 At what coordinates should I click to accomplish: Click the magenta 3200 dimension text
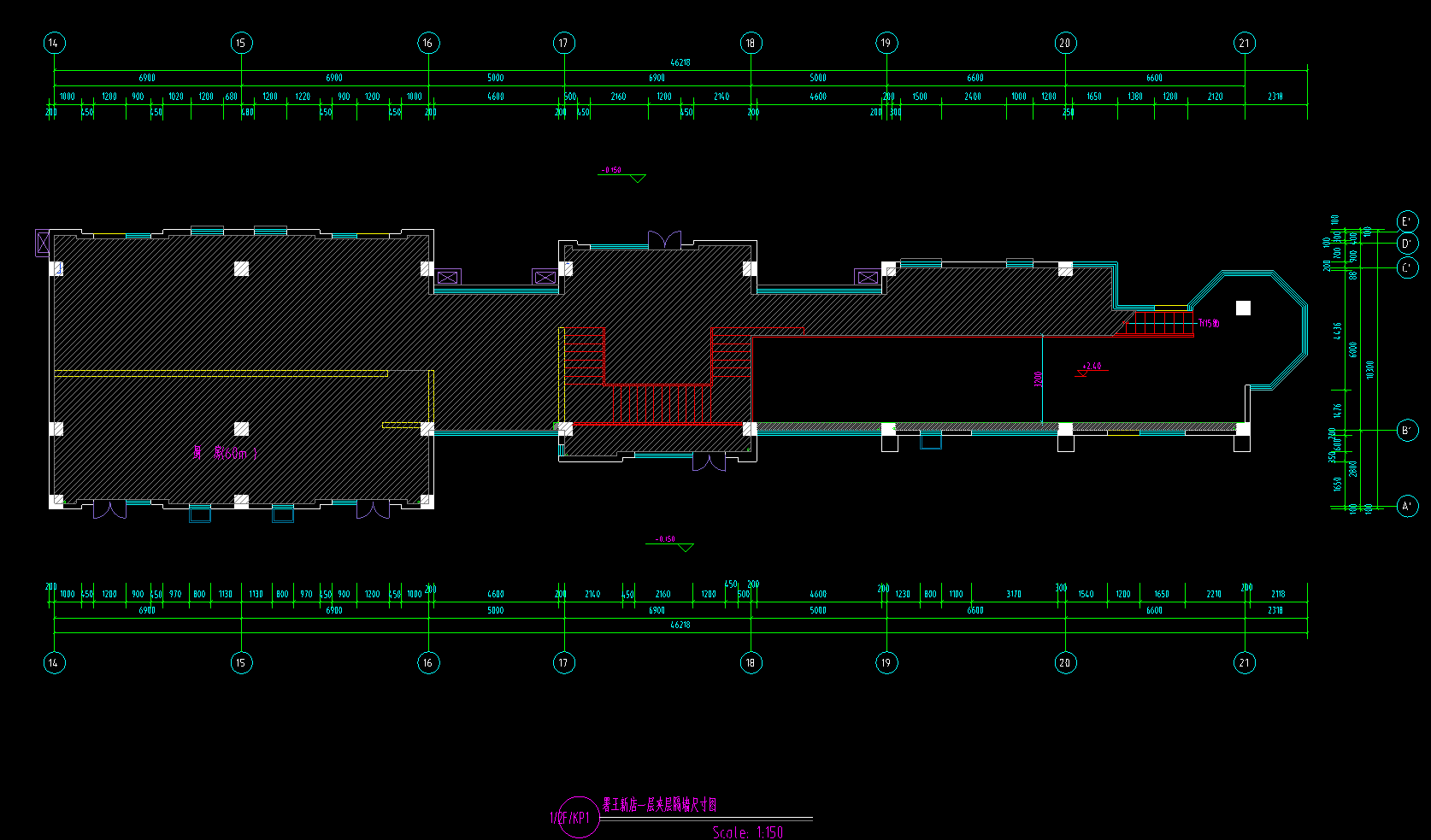tap(1039, 379)
